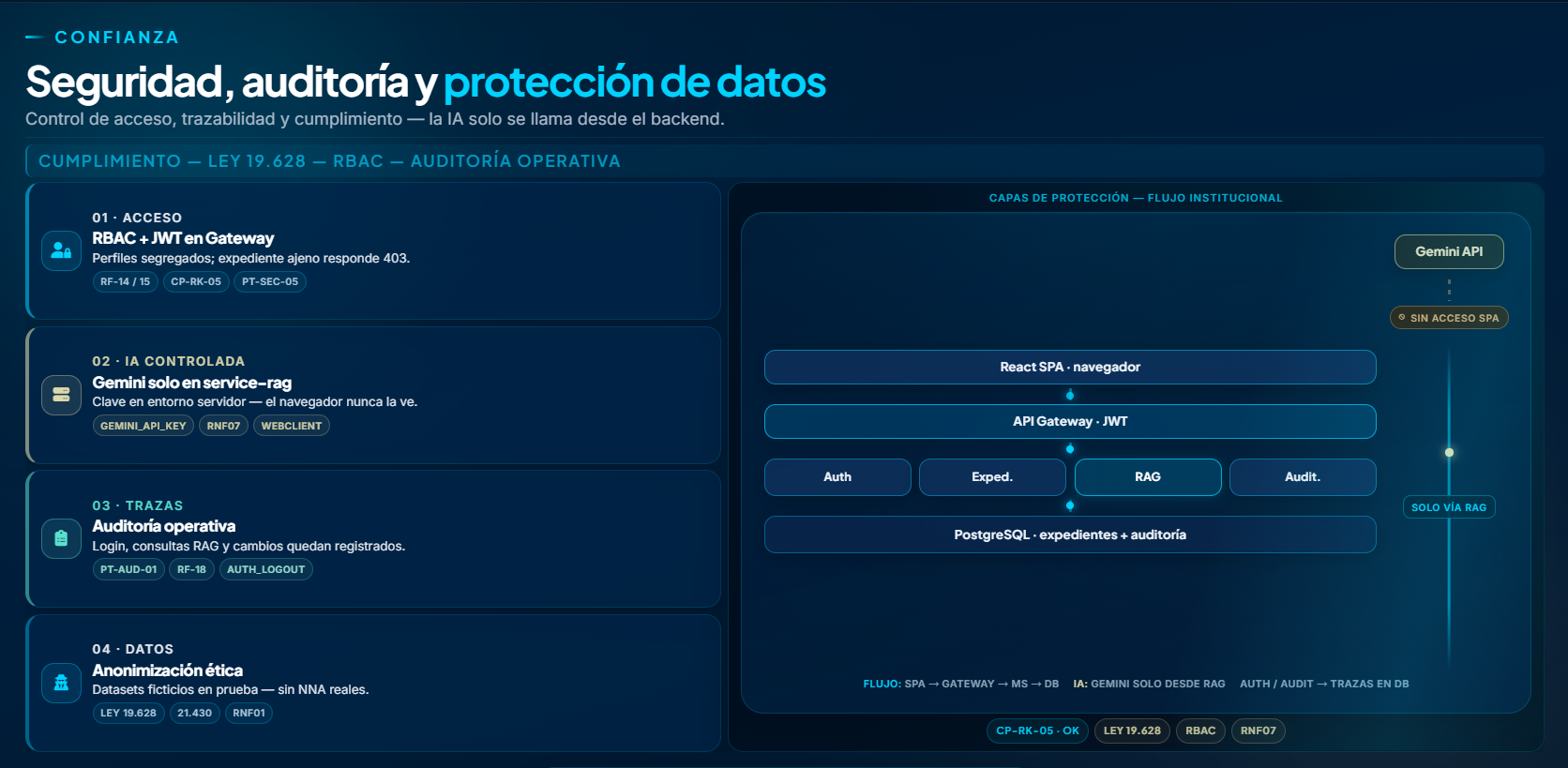Image resolution: width=1568 pixels, height=768 pixels.
Task: Click the RF-18 tag
Action: 191,569
